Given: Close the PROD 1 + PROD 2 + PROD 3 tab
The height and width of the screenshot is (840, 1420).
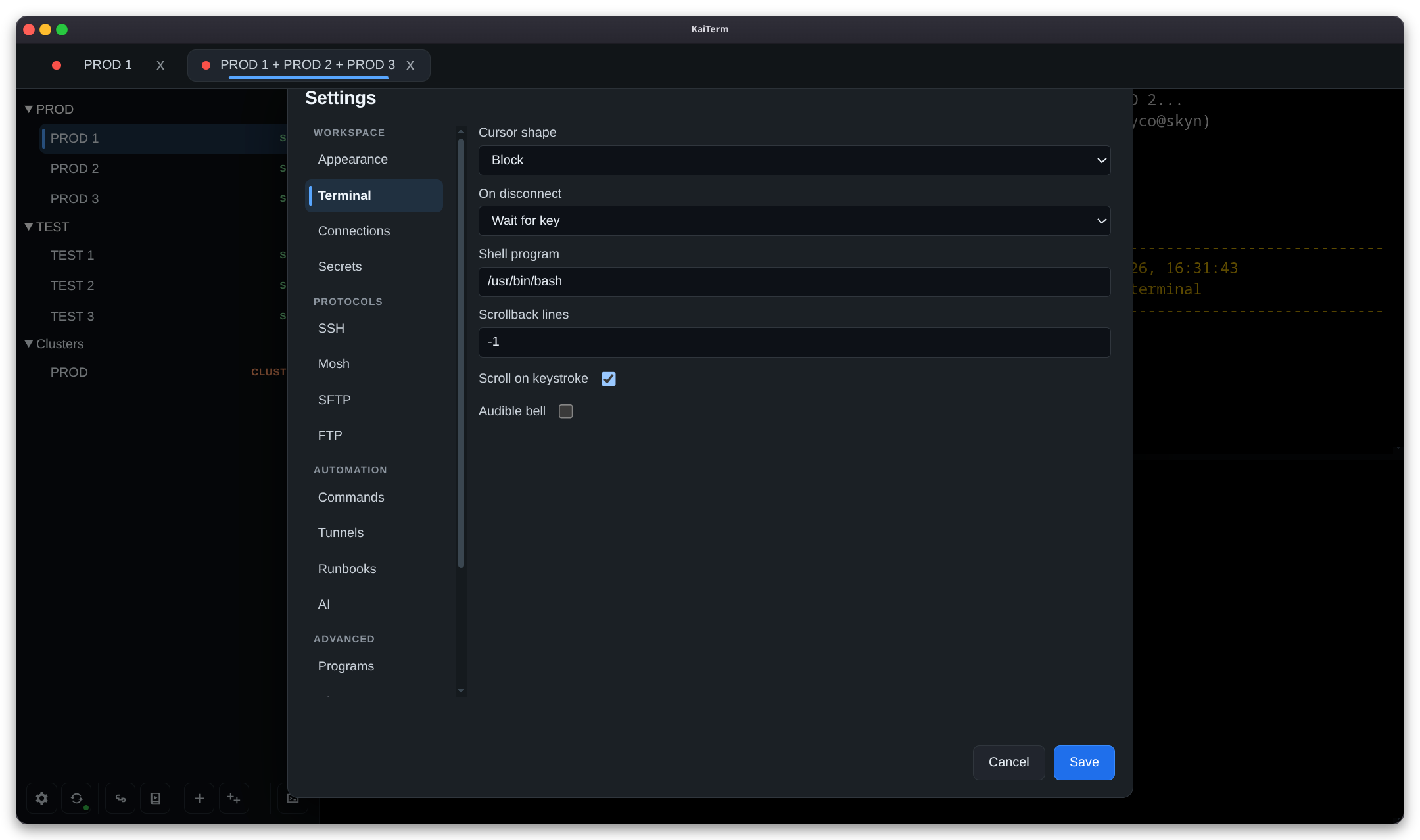Looking at the screenshot, I should coord(410,65).
